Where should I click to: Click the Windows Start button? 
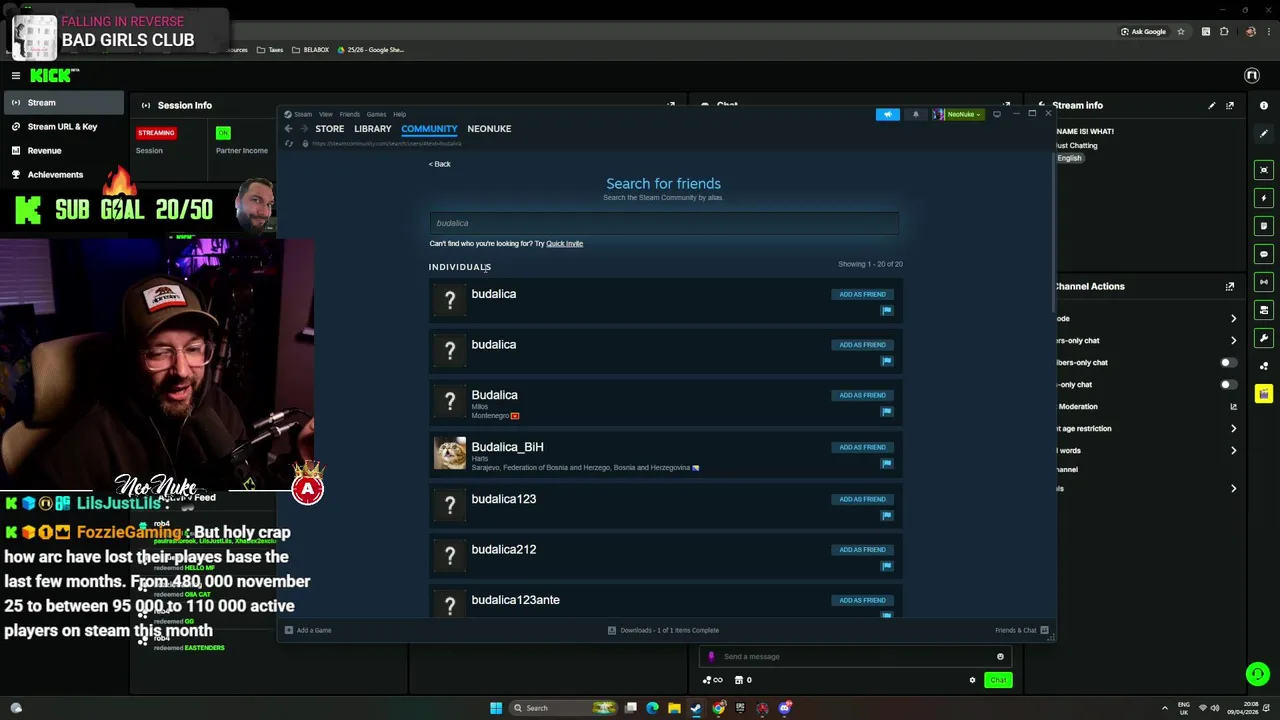pos(496,708)
